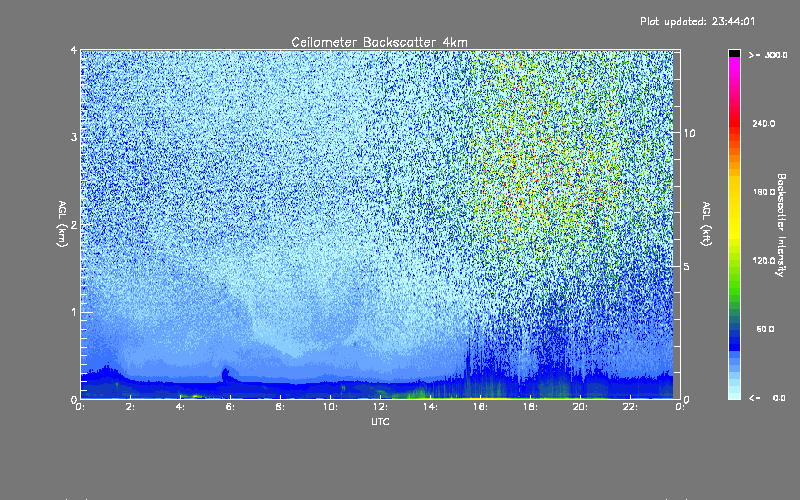Click the "20:" UTC time tick label
The height and width of the screenshot is (500, 800).
[580, 407]
